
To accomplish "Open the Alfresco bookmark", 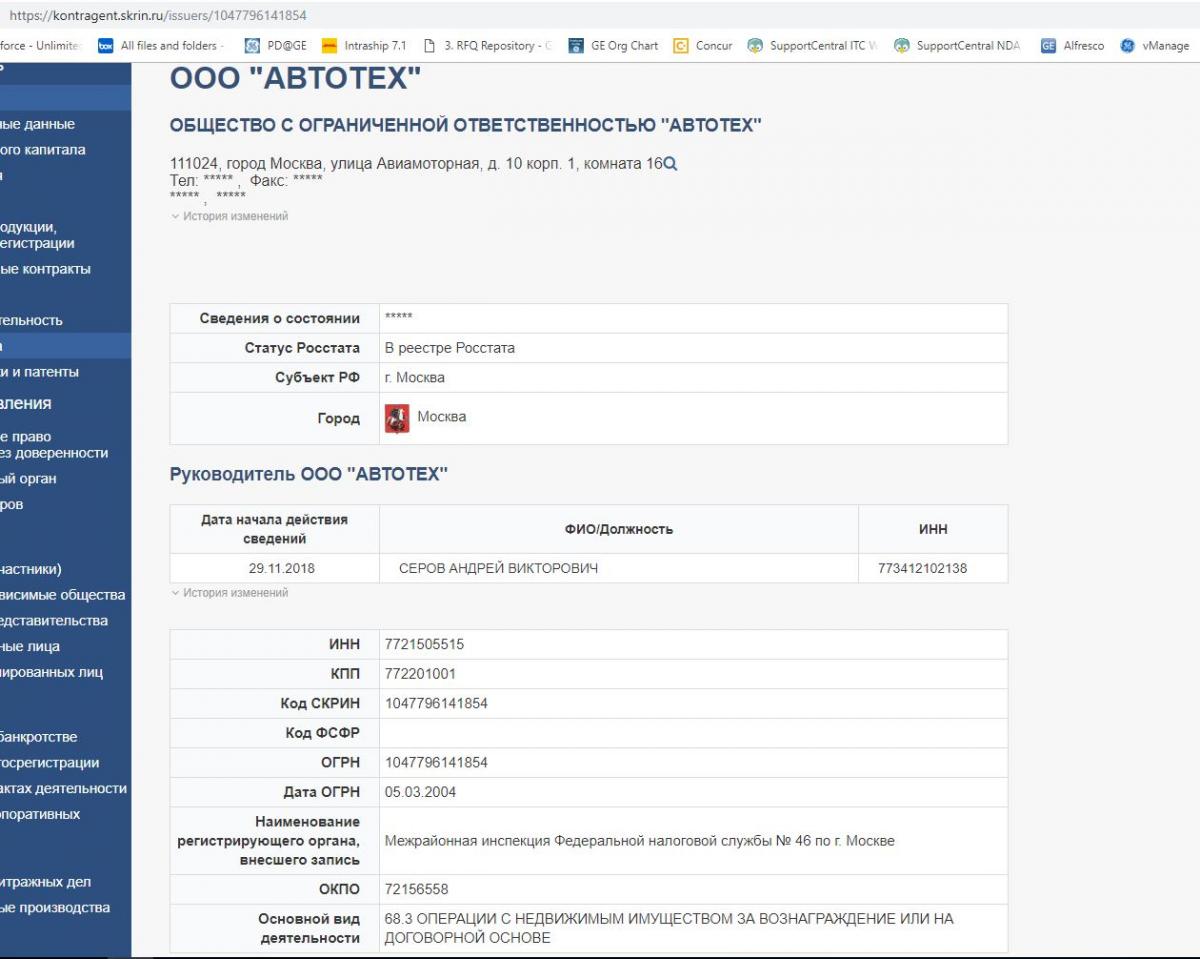I will pos(1072,46).
